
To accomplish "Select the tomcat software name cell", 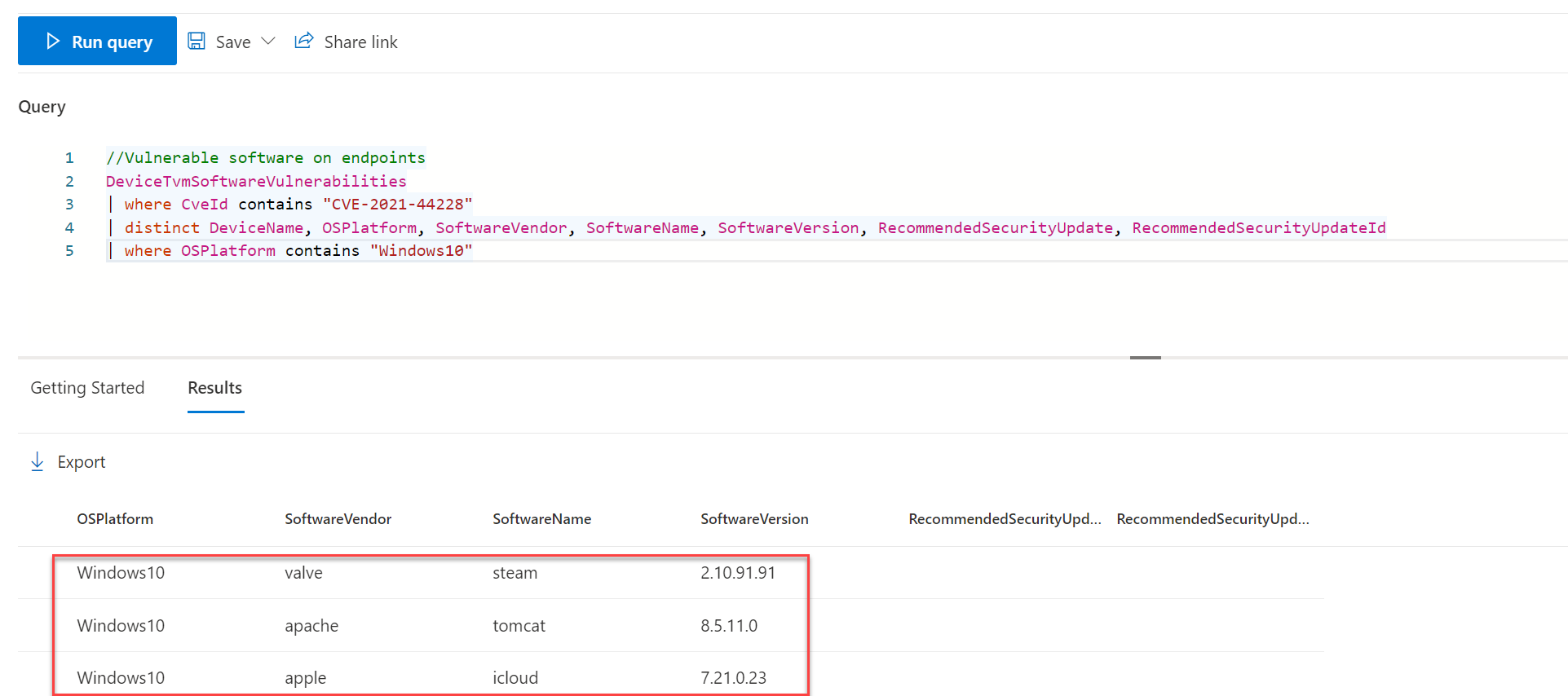I will (519, 626).
